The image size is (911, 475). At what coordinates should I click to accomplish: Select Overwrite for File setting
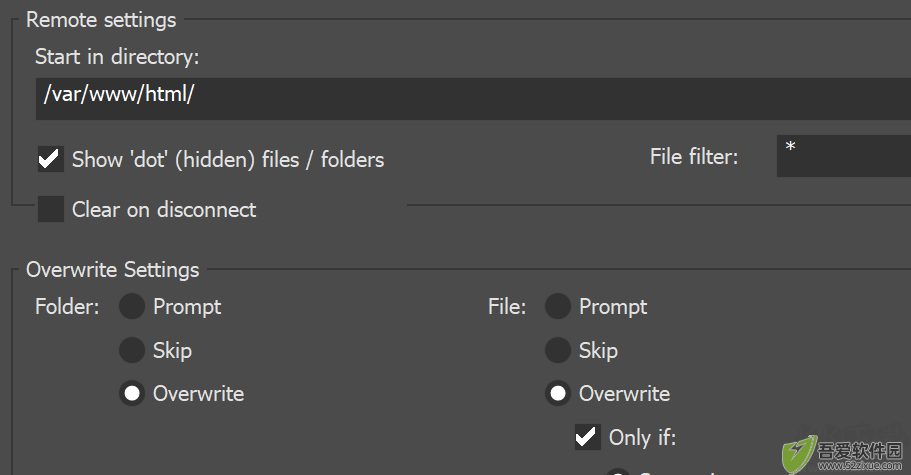point(558,394)
